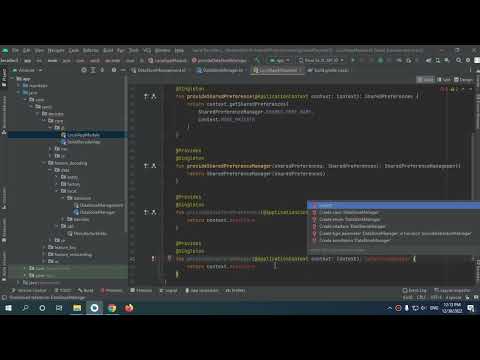Screen dimensions: 480x360
Task: Click the green Run app button
Action: pyautogui.click(x=353, y=60)
